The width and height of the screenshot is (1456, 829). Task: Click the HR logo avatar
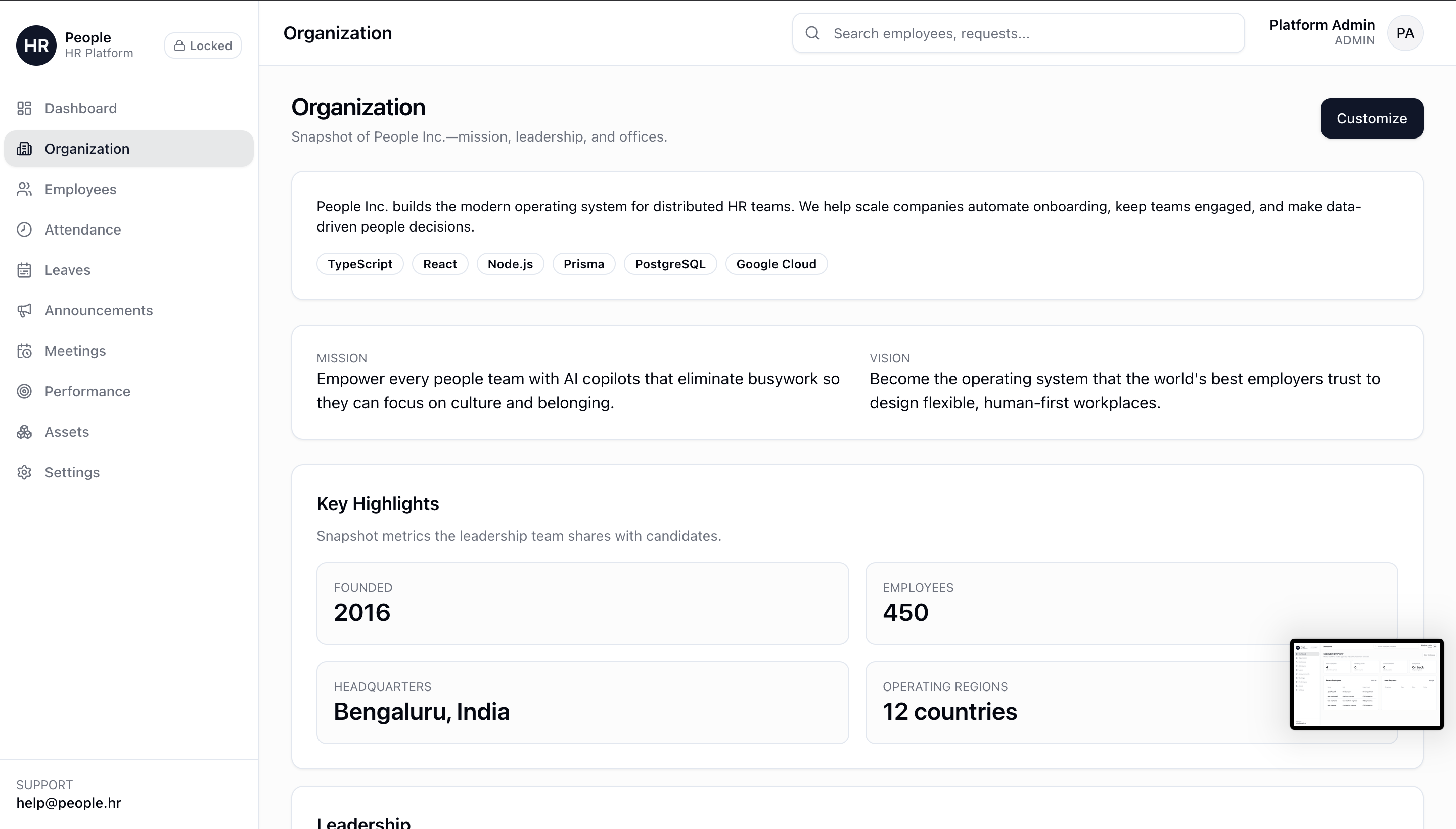[x=36, y=45]
